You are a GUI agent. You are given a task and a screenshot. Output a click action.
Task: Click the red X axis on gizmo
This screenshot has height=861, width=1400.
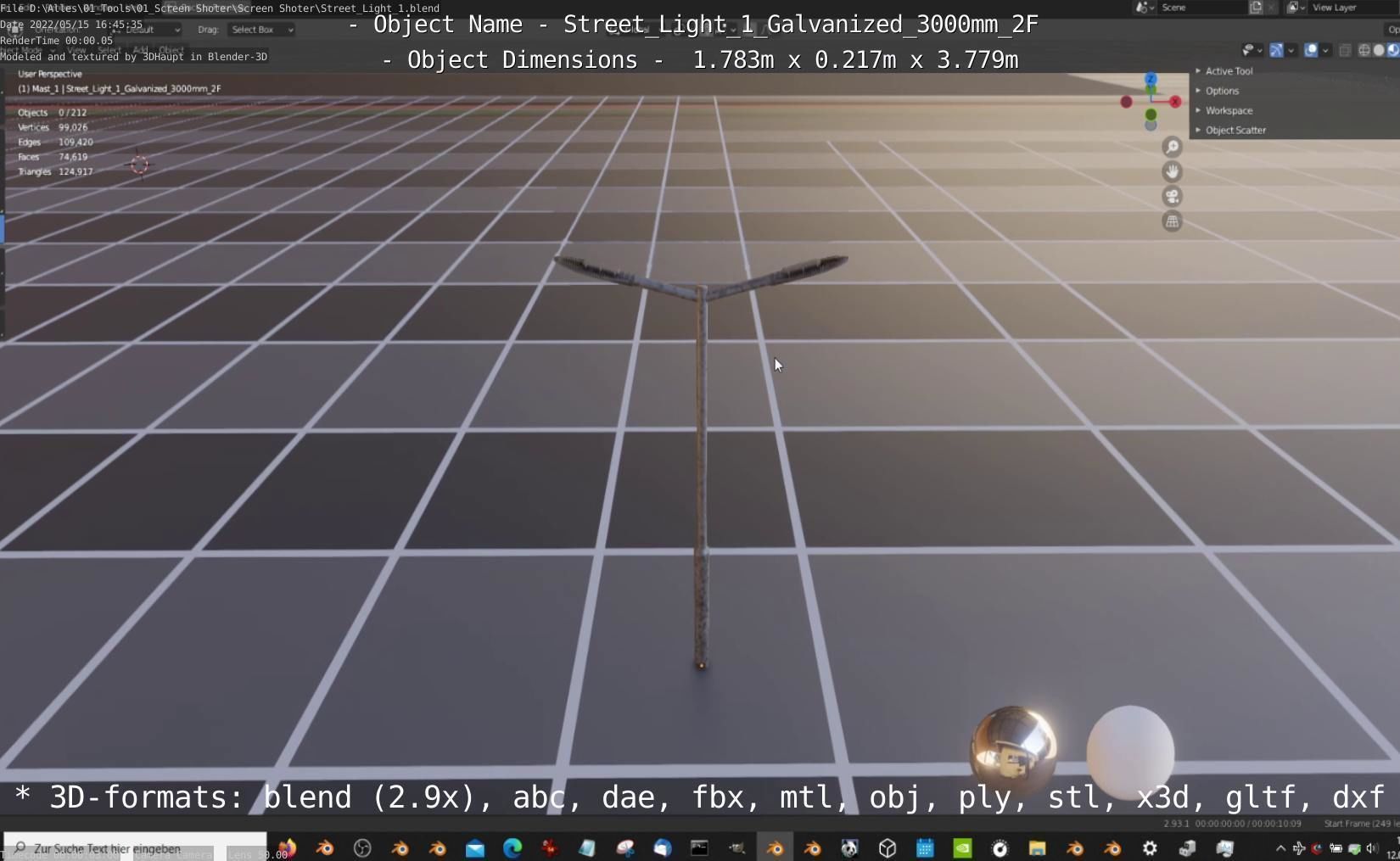tap(1175, 102)
